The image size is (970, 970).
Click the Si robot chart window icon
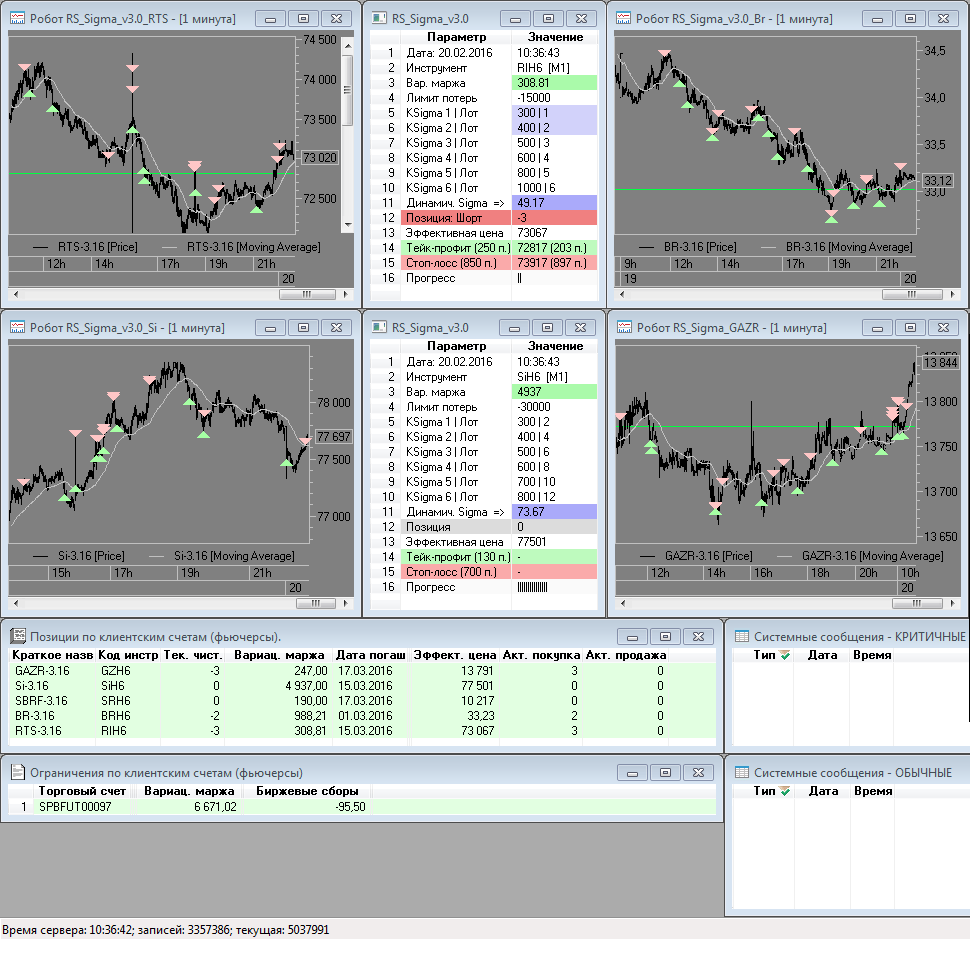coord(17,327)
